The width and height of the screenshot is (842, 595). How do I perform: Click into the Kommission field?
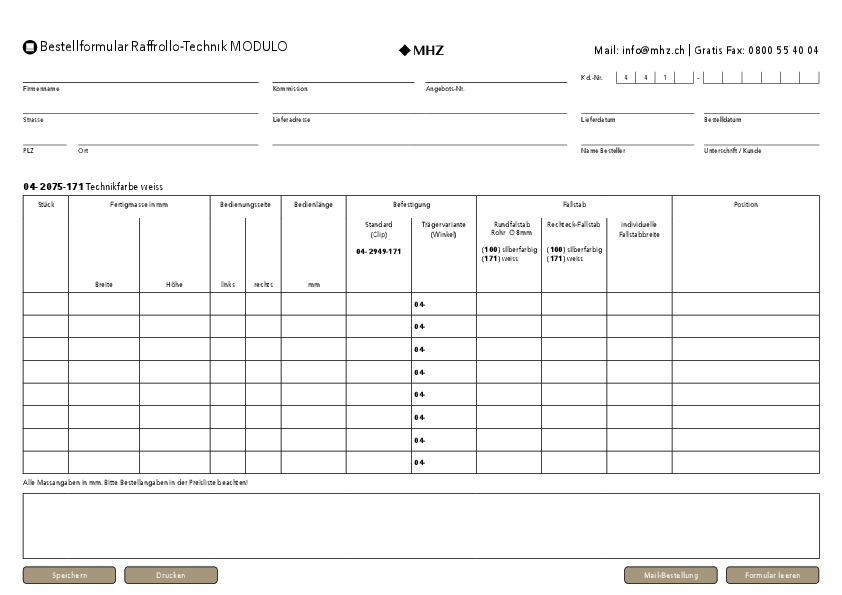tap(343, 76)
